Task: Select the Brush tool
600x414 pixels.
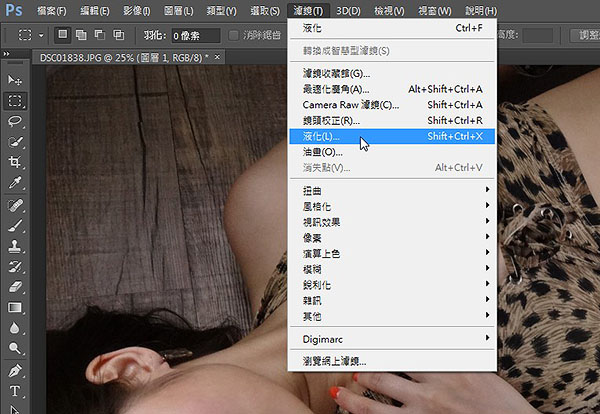Action: coord(15,226)
